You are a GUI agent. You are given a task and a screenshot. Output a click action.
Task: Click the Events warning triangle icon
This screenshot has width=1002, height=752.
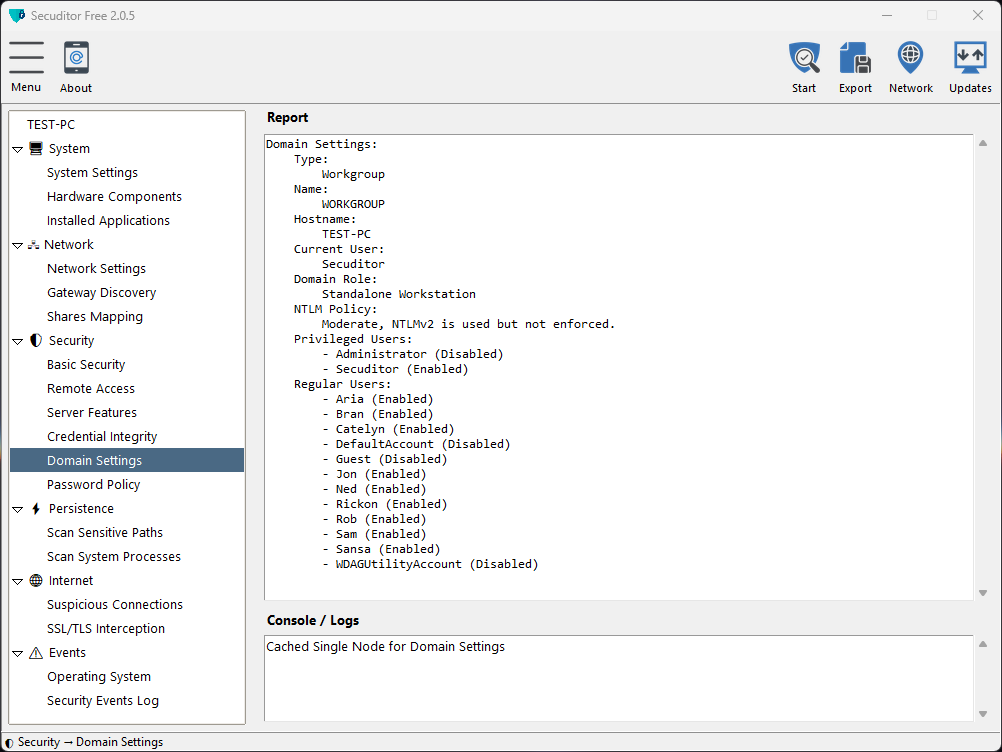36,653
